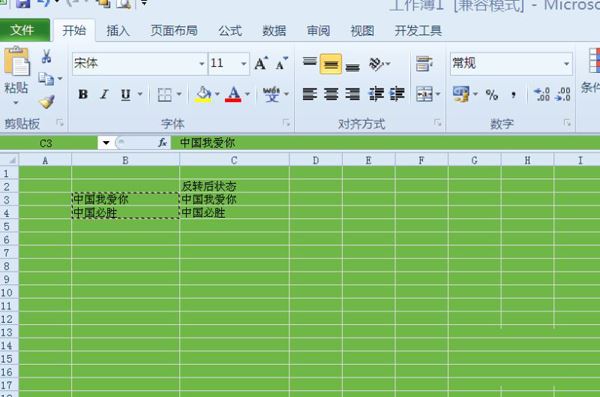Switch to the 审阅 tab
600x397 pixels.
[318, 31]
